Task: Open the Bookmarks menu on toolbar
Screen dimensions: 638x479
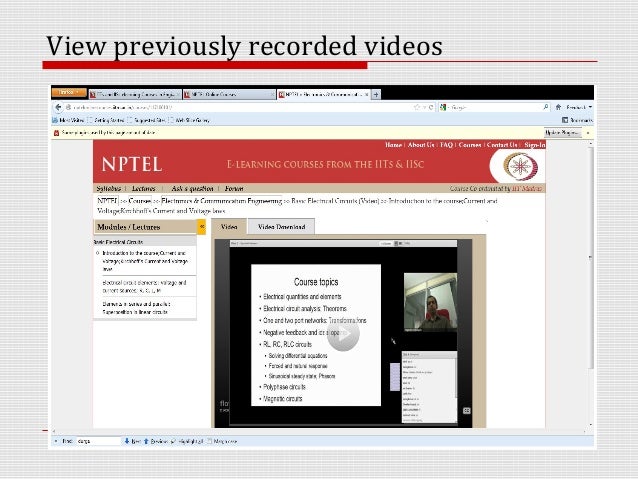Action: 577,120
